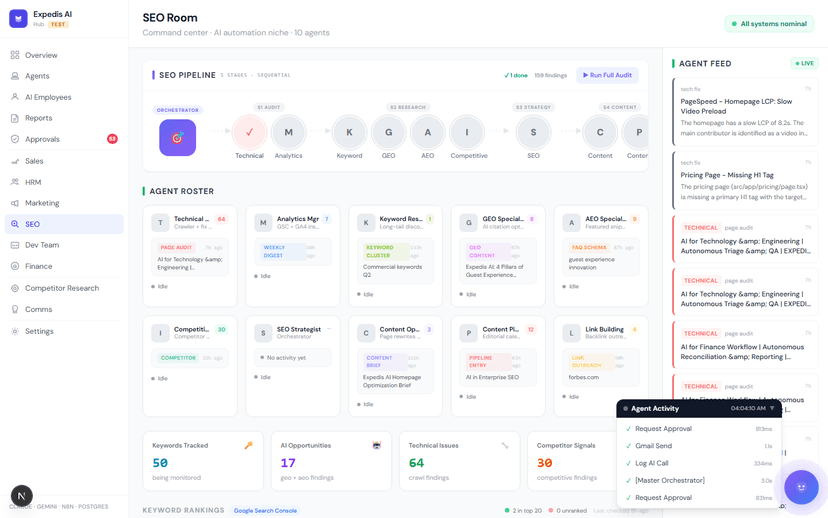The height and width of the screenshot is (518, 828).
Task: Open the Sales section
Action: tap(64, 161)
